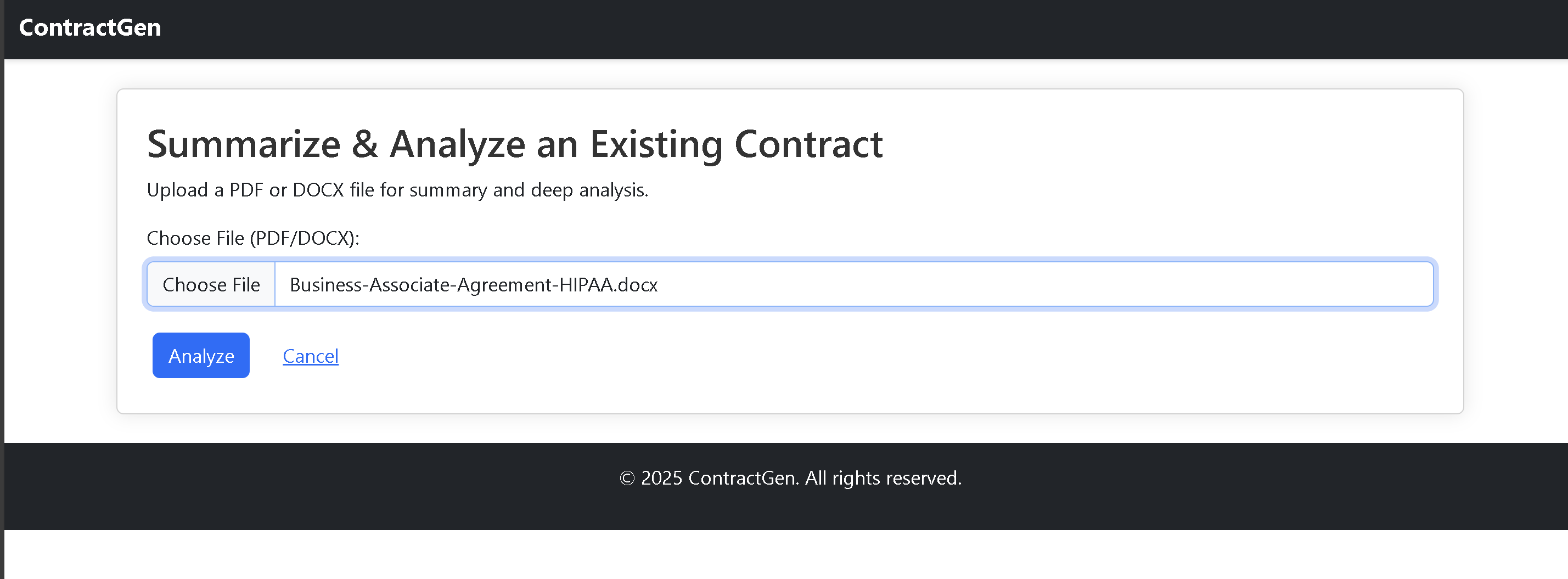Click the ContractGen brand in navbar
This screenshot has height=579, width=1568.
[90, 28]
